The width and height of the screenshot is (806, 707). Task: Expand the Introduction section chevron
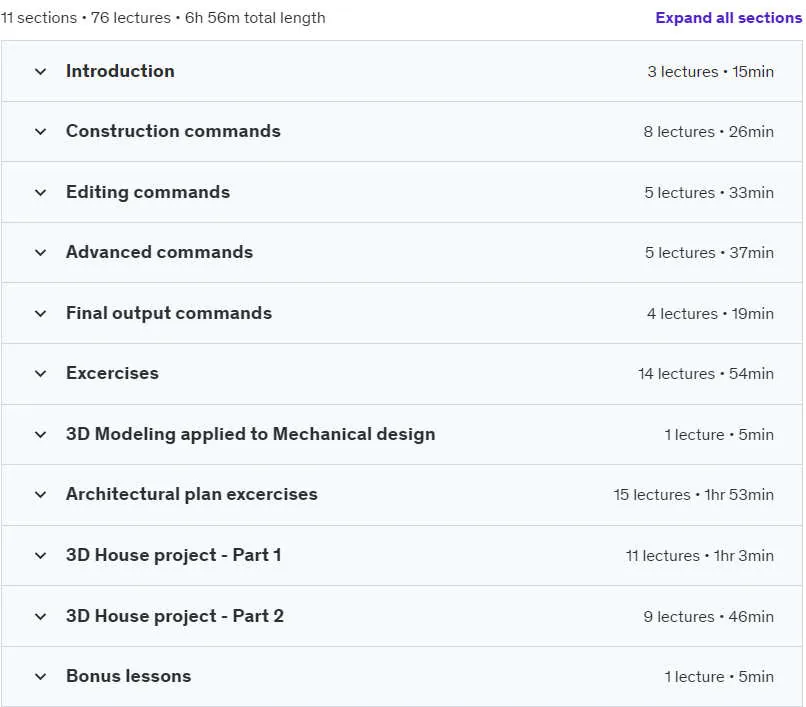(x=41, y=71)
